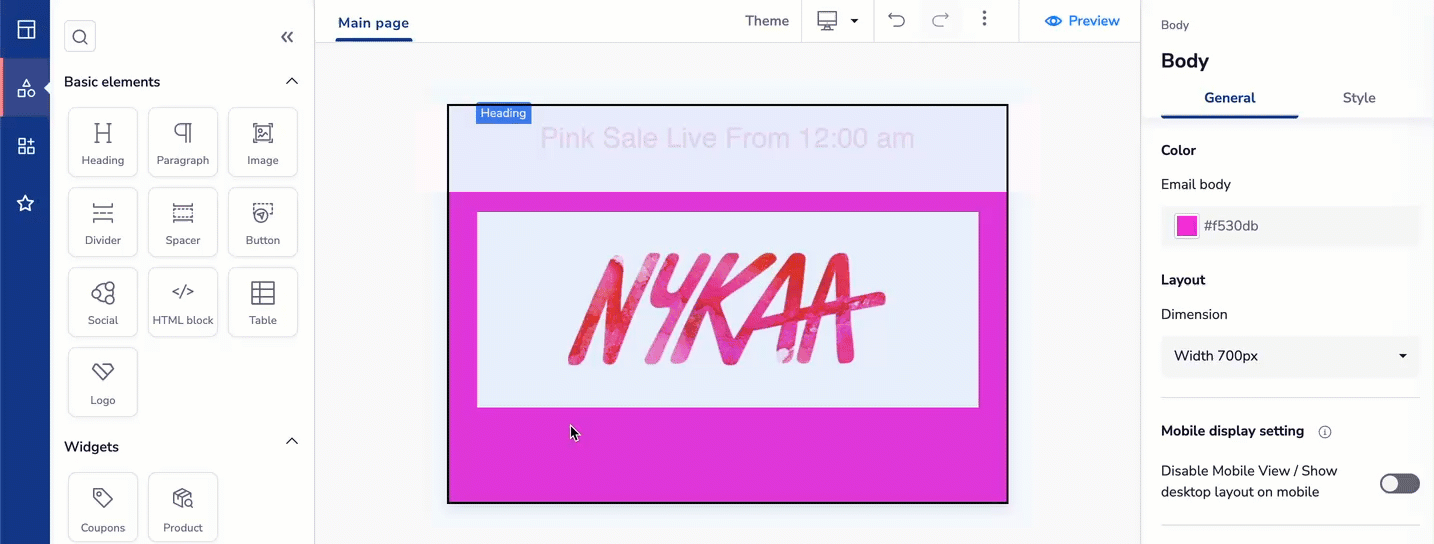Viewport: 1434px width, 544px height.
Task: Toggle Disable Mobile View switch
Action: (1399, 484)
